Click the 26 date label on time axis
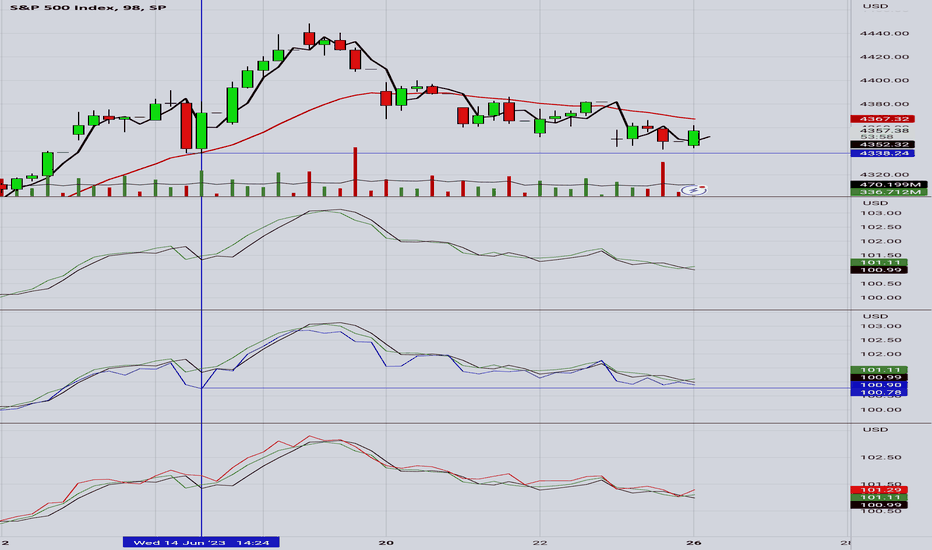Screen dimensions: 932x550 click(694, 542)
